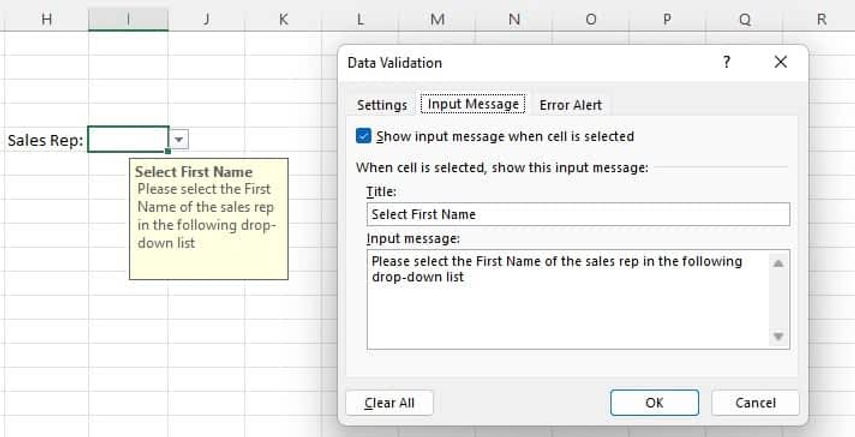Select the Input Message tab
This screenshot has width=855, height=437.
473,104
